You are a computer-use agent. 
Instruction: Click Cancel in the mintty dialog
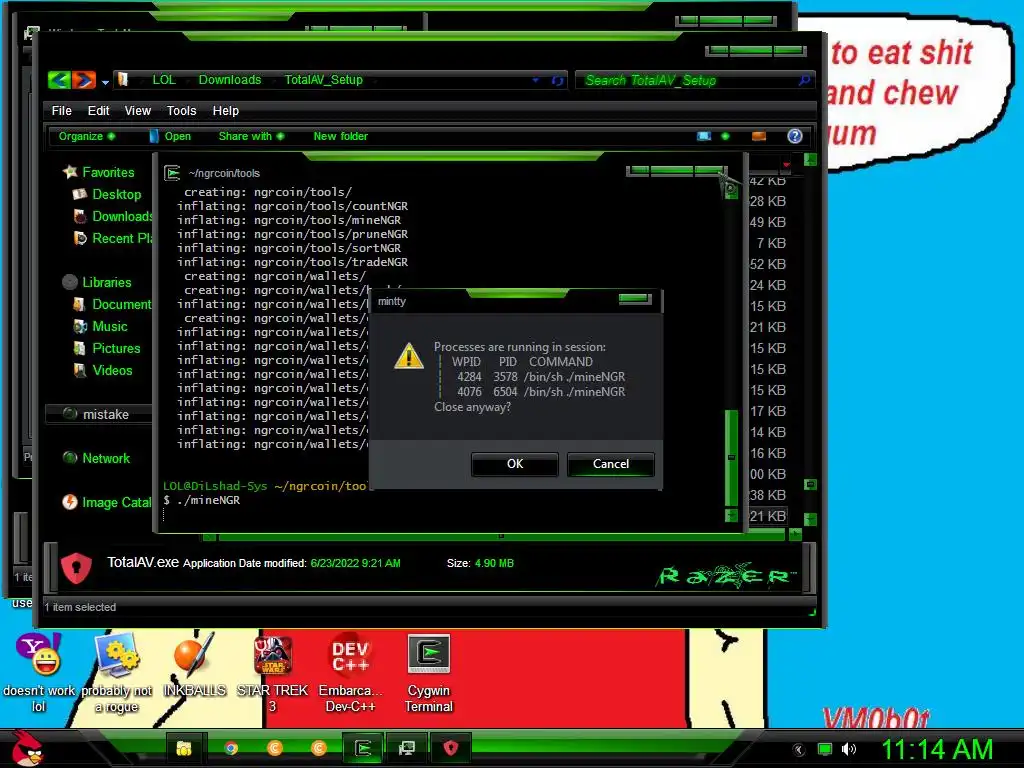click(611, 464)
